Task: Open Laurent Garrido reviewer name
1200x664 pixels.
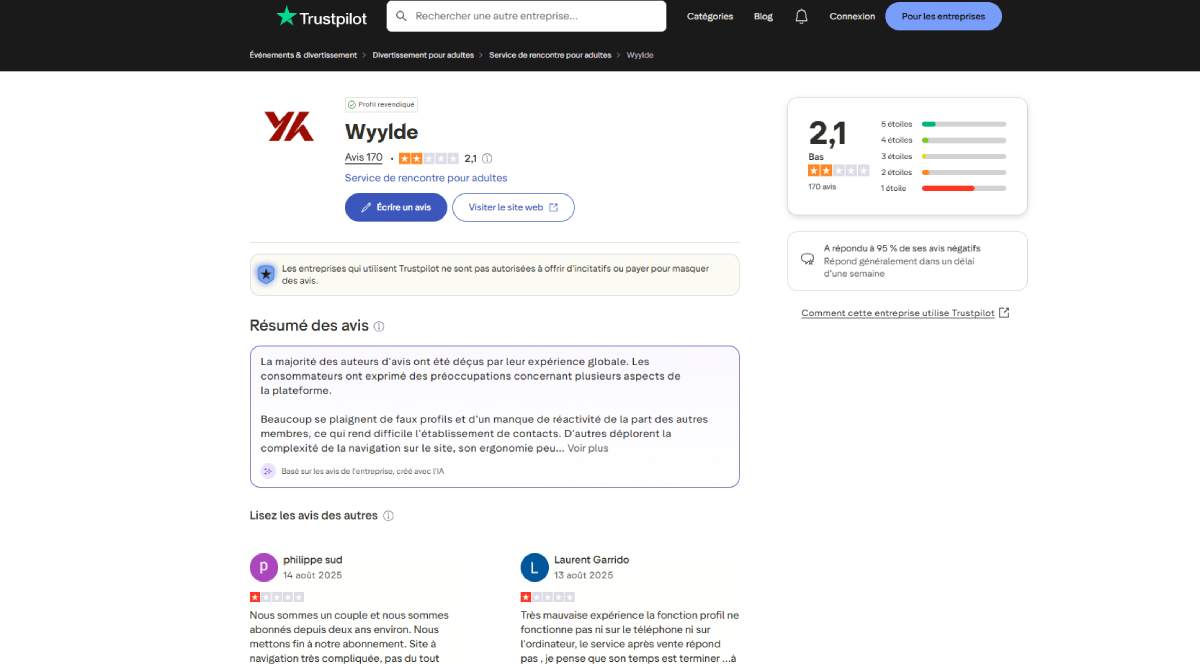Action: [x=592, y=560]
